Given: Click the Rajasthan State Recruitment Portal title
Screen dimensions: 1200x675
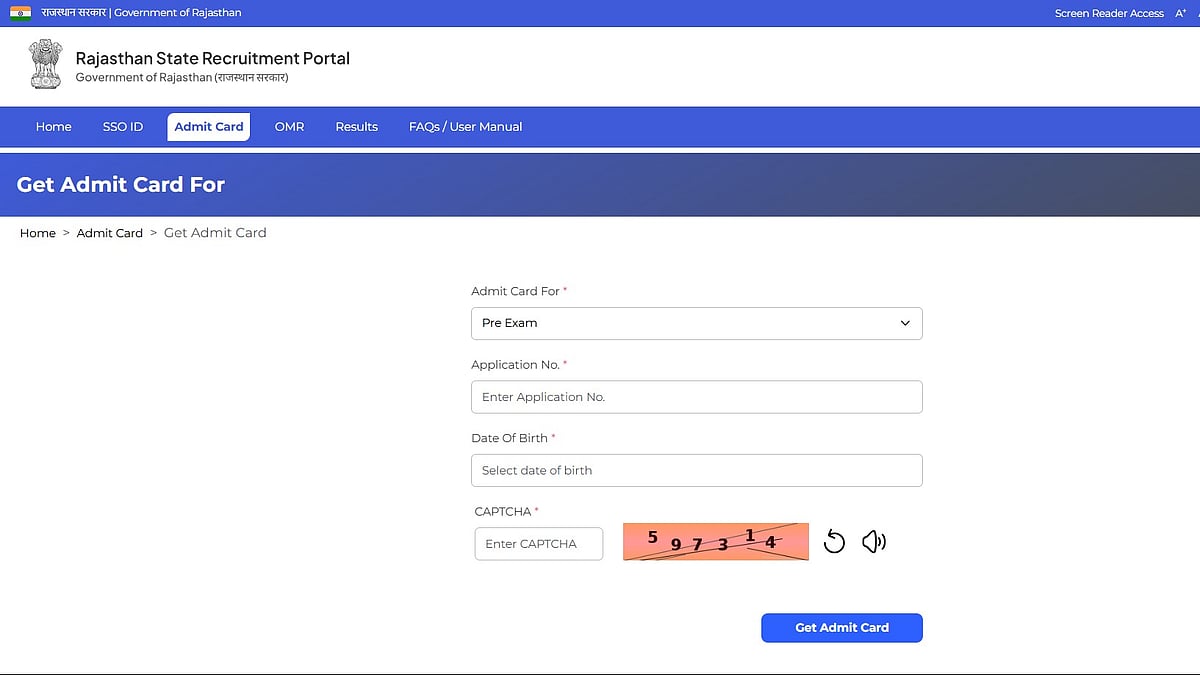Looking at the screenshot, I should click(x=213, y=58).
